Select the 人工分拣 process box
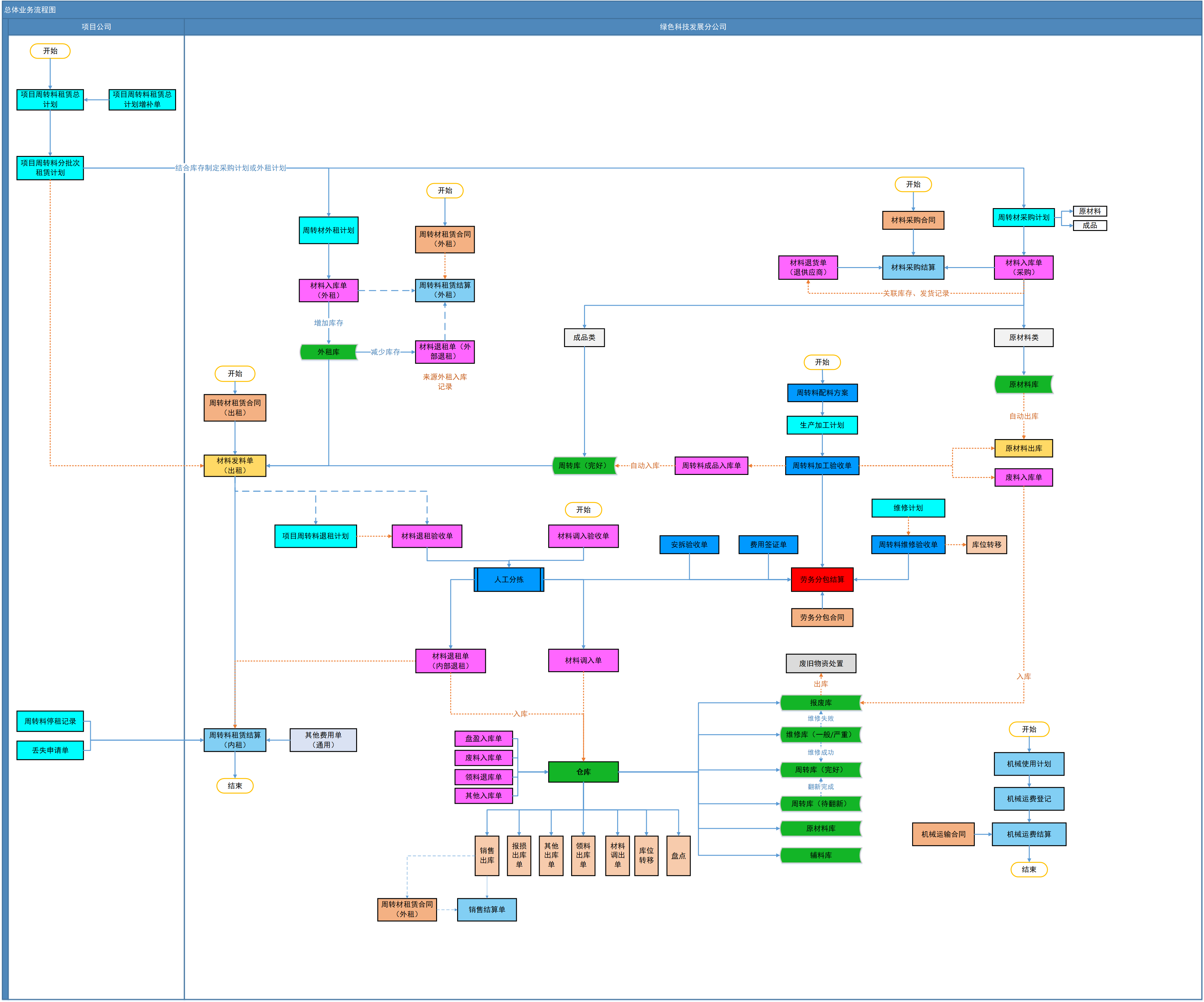This screenshot has width=1204, height=1002. click(508, 580)
